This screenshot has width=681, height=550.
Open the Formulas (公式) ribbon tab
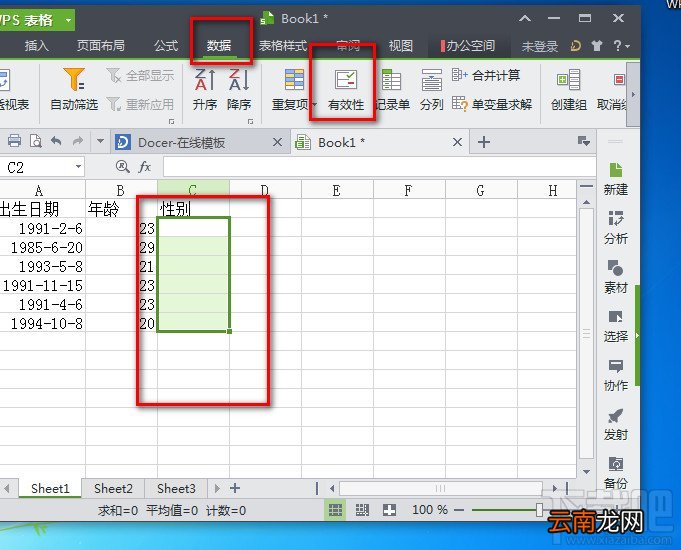point(166,46)
